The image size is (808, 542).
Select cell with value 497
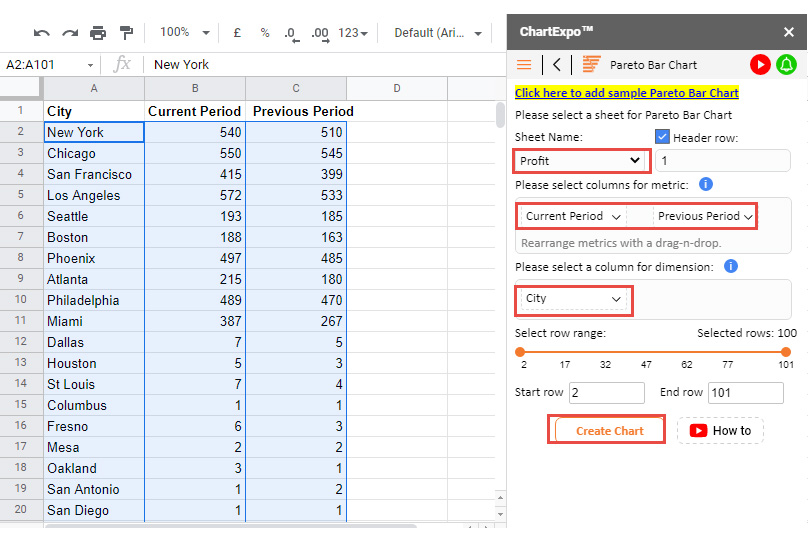click(x=195, y=258)
